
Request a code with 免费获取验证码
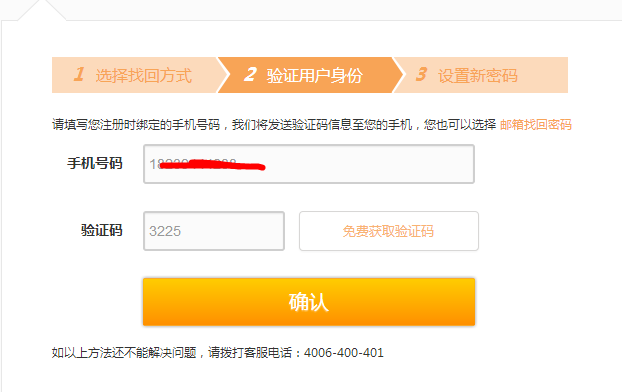click(x=389, y=231)
